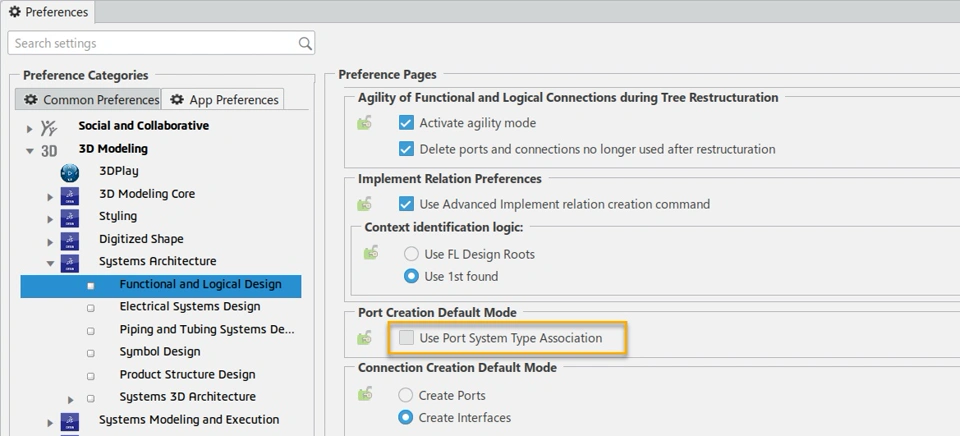Click the Digitized Shape icon
960x436 pixels.
point(70,240)
